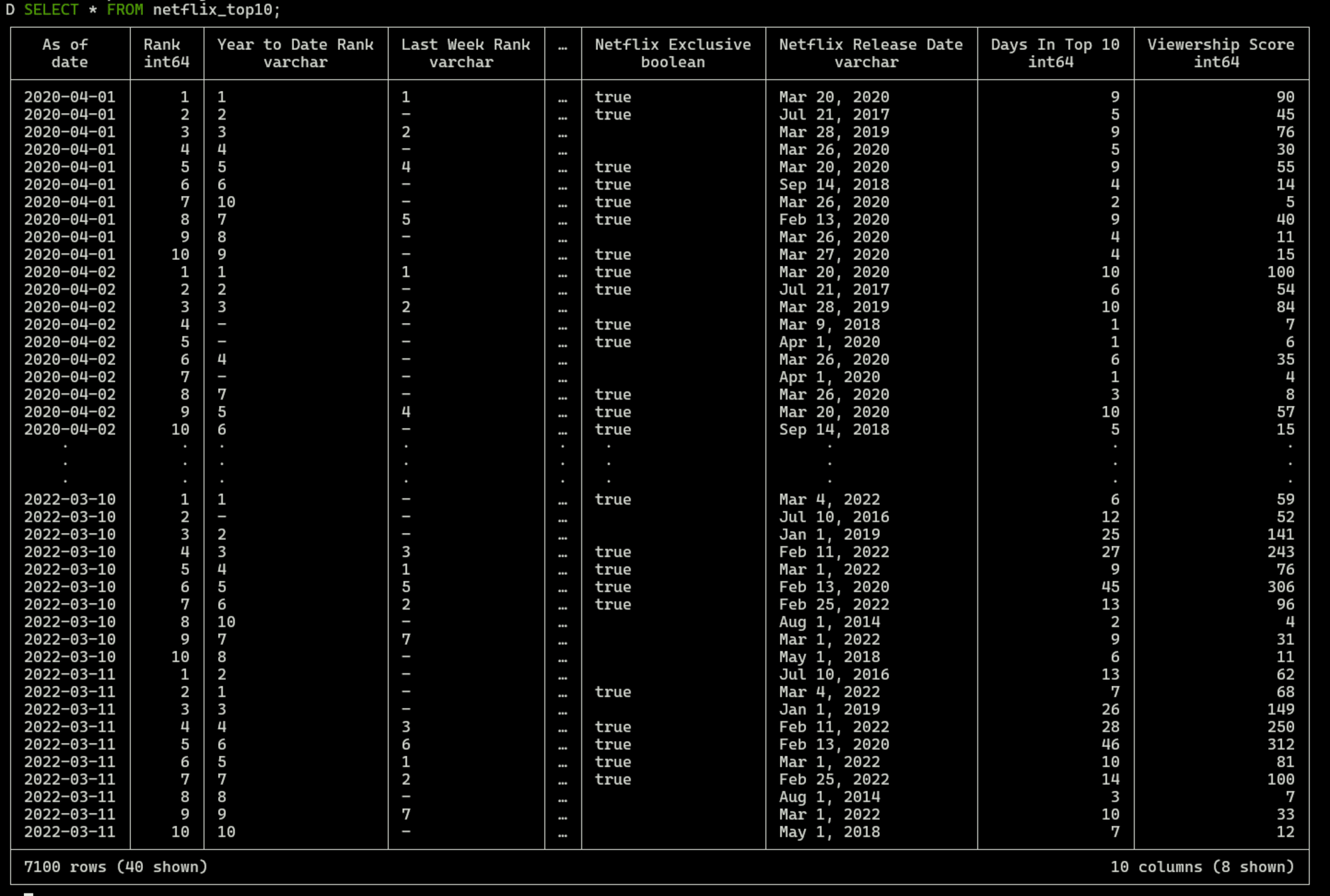Select the 'Last Week Rank' column header
Viewport: 1330px width, 896px height.
pyautogui.click(x=465, y=45)
